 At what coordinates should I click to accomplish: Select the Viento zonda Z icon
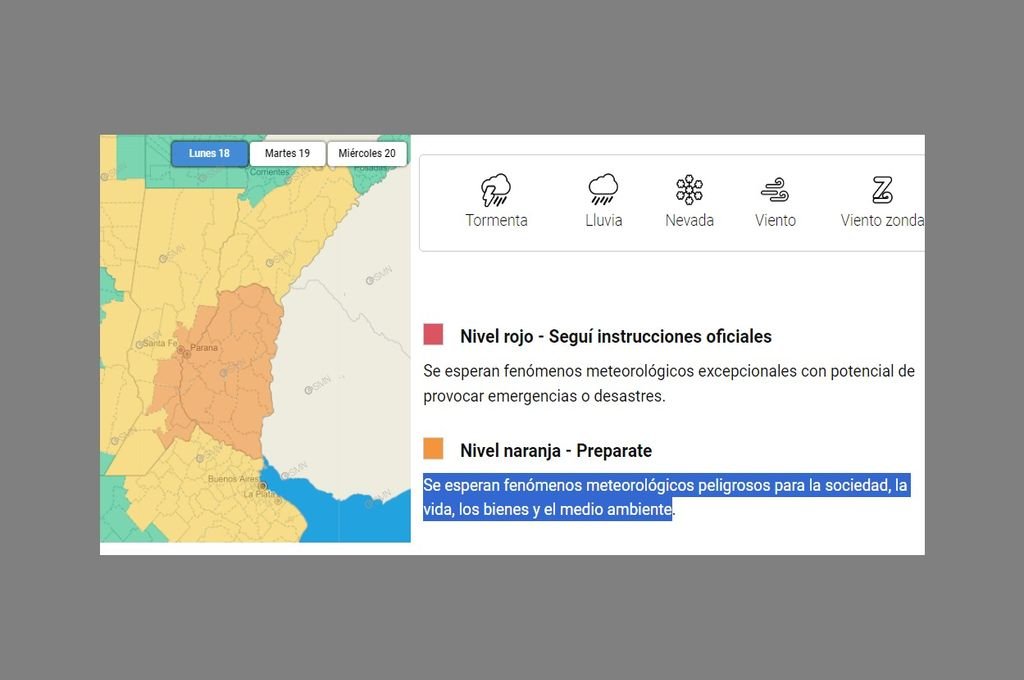tap(881, 189)
